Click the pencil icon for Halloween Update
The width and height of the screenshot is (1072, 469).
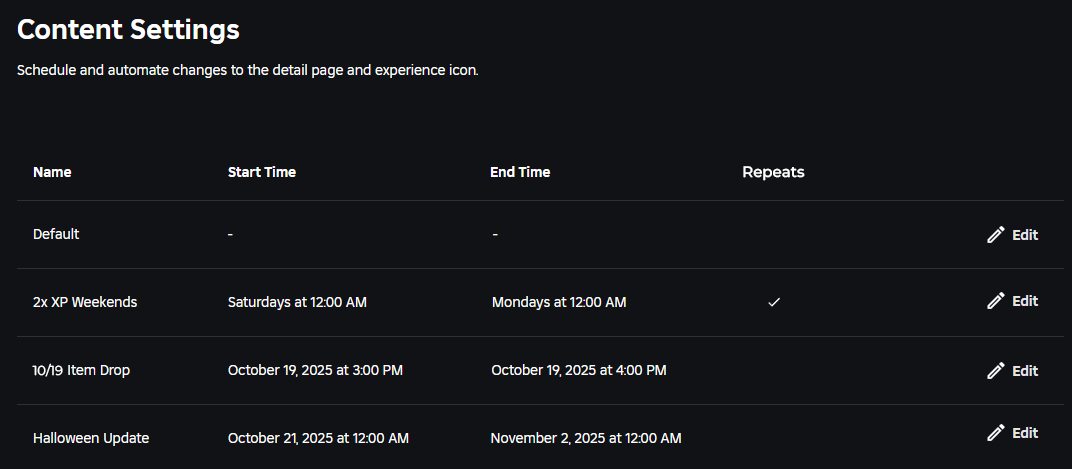click(995, 433)
